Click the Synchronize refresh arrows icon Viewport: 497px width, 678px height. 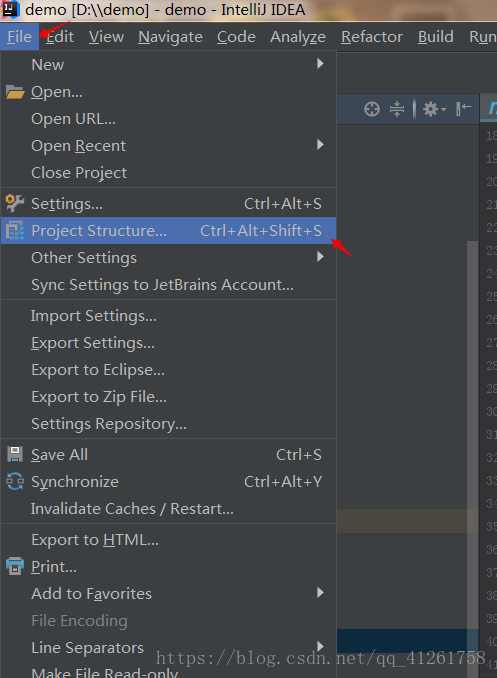click(x=15, y=481)
